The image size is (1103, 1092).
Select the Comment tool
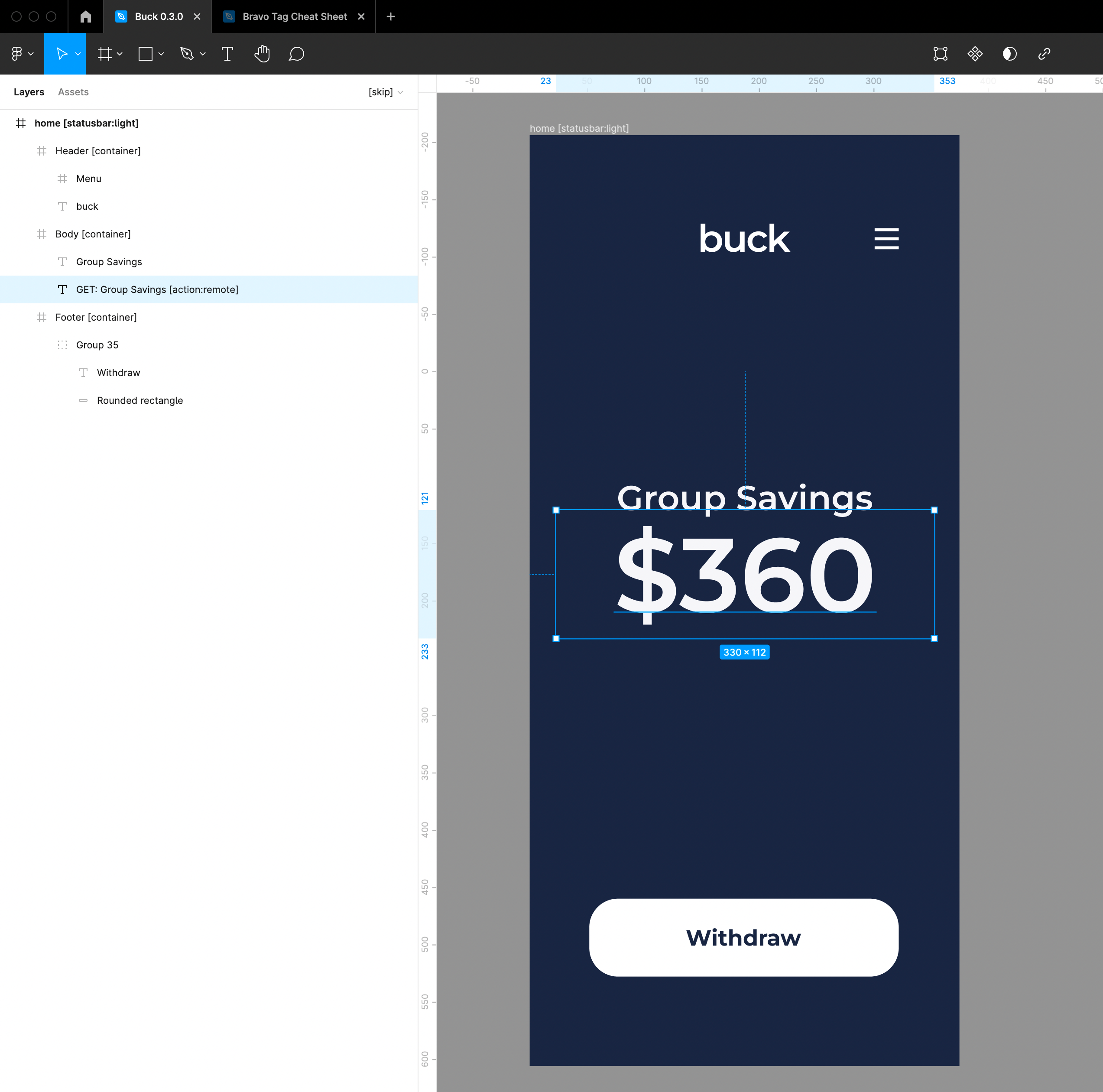point(296,54)
